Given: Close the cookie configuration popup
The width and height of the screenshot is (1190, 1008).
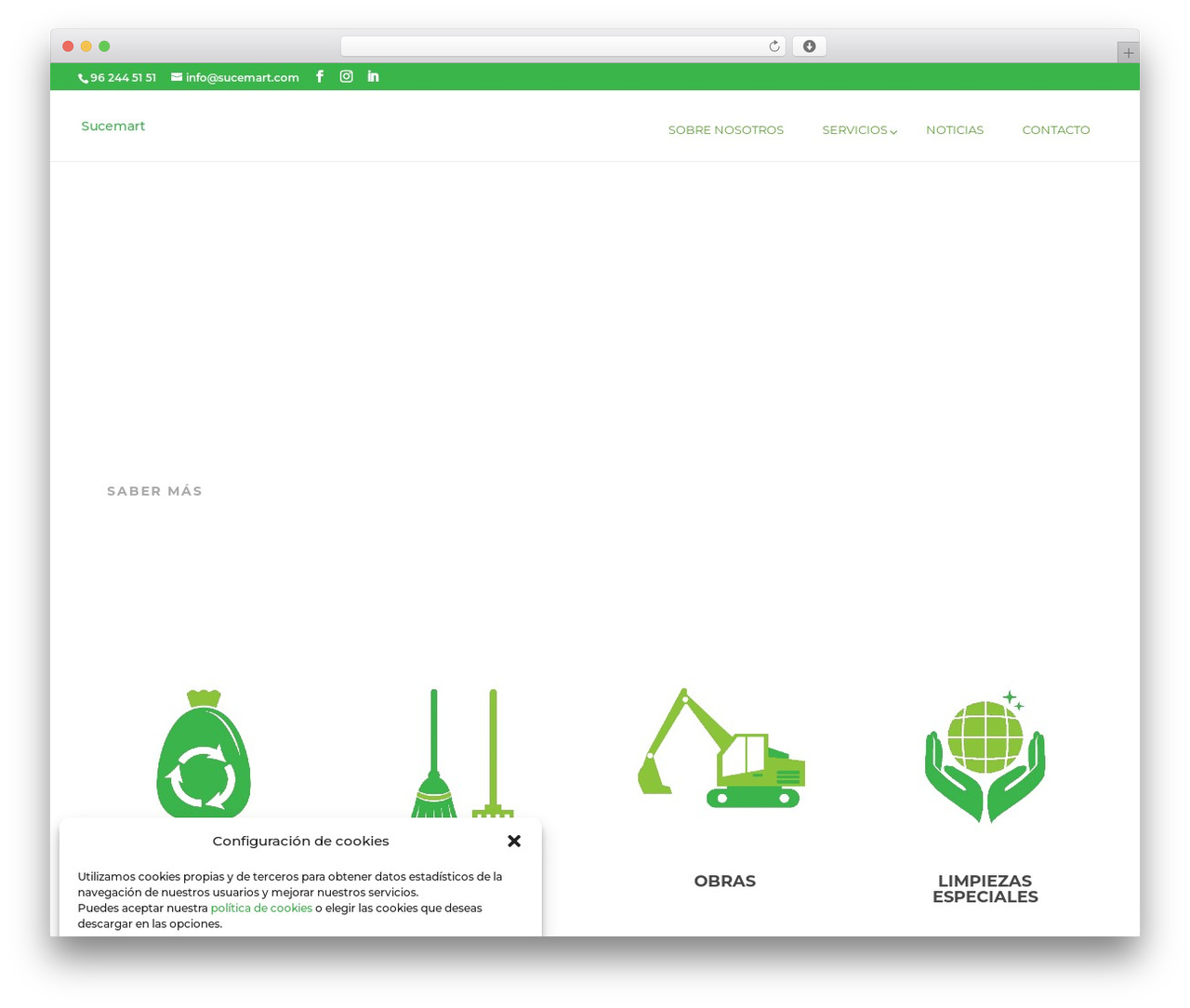Looking at the screenshot, I should (514, 841).
